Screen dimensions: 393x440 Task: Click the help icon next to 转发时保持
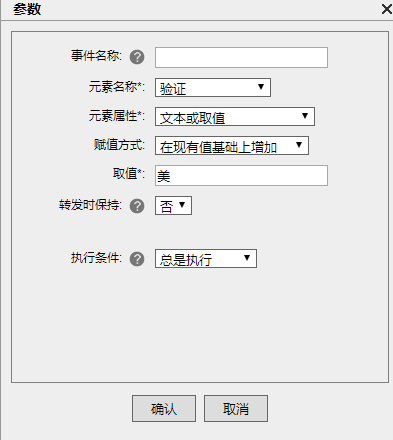[137, 206]
